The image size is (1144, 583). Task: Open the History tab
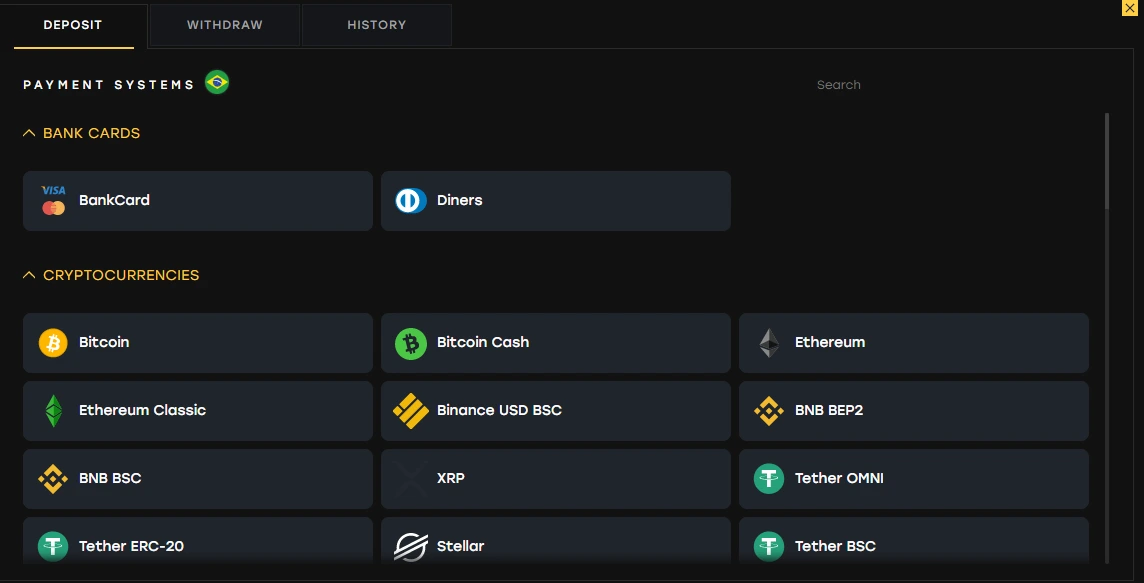tap(376, 25)
